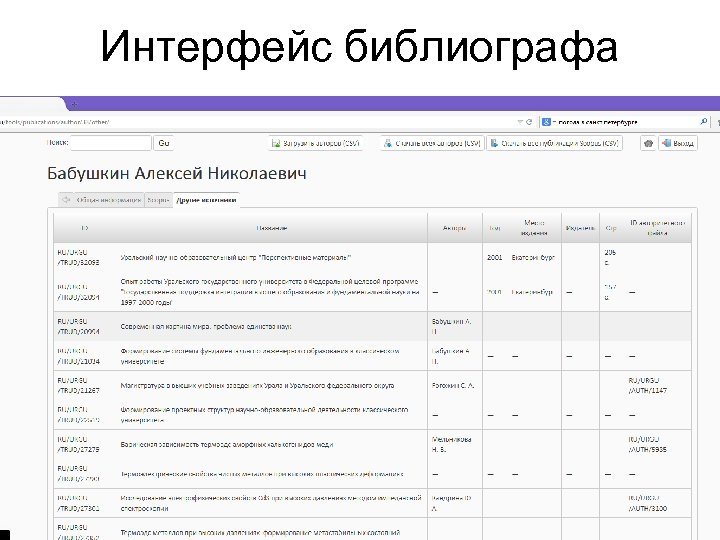720x540 pixels.
Task: Click the back arrow icon before tabs
Action: click(x=66, y=200)
